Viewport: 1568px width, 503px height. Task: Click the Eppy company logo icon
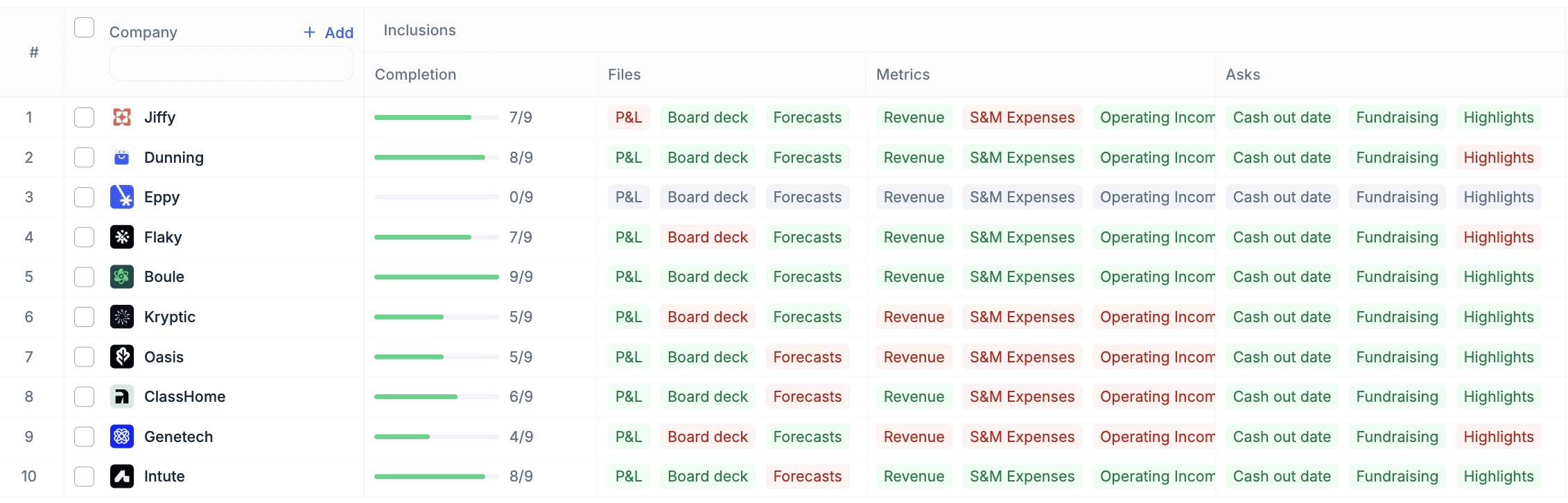coord(122,197)
